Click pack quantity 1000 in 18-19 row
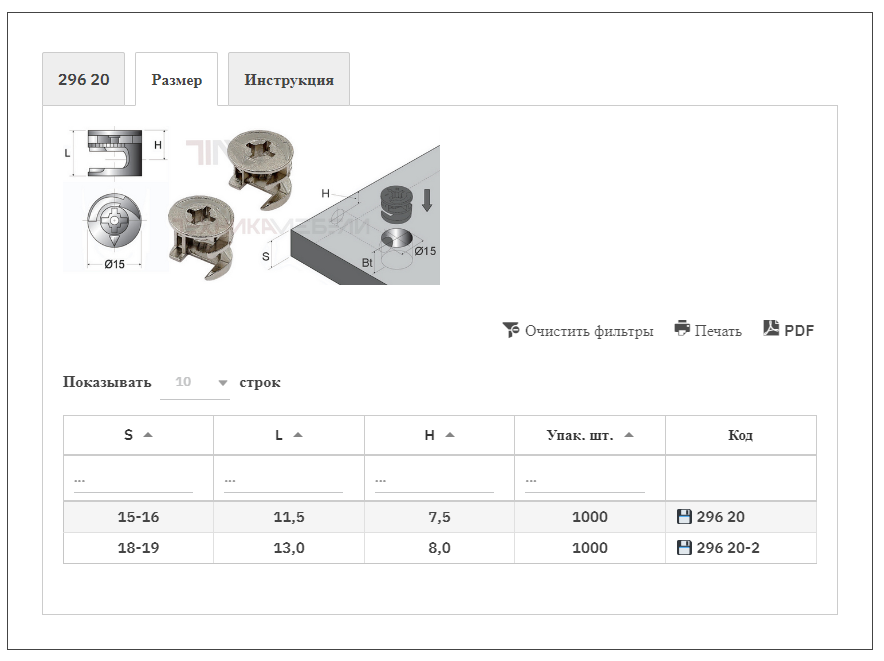This screenshot has width=884, height=661. [590, 548]
